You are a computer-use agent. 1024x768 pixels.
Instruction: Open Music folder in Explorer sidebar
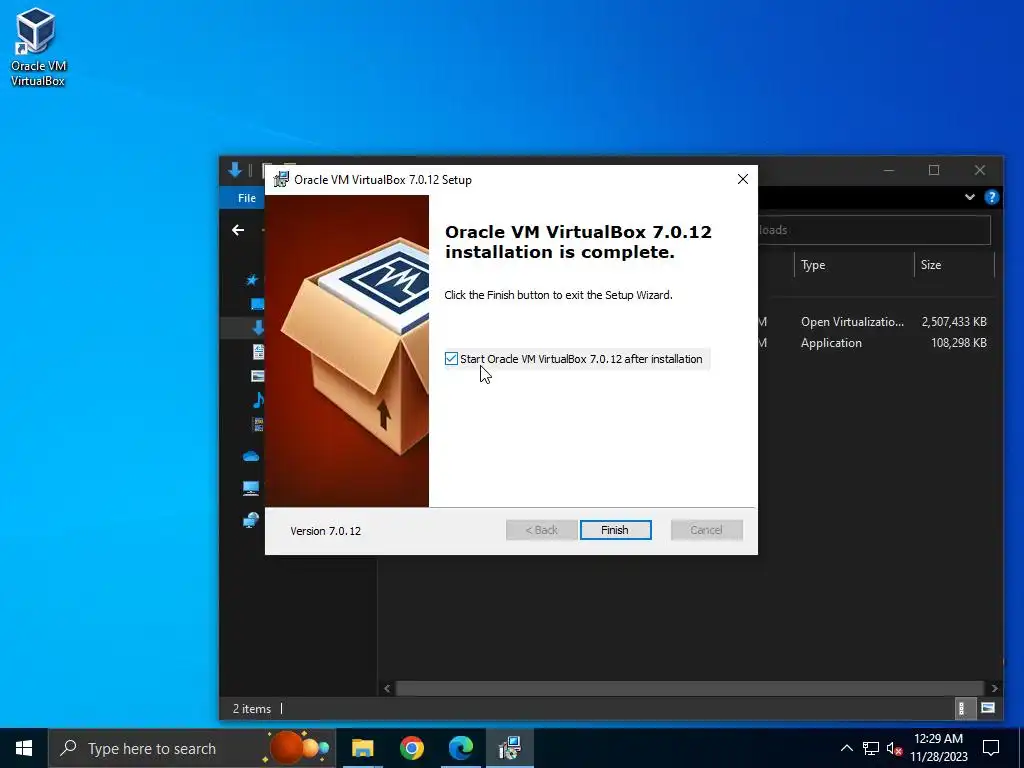pos(258,400)
